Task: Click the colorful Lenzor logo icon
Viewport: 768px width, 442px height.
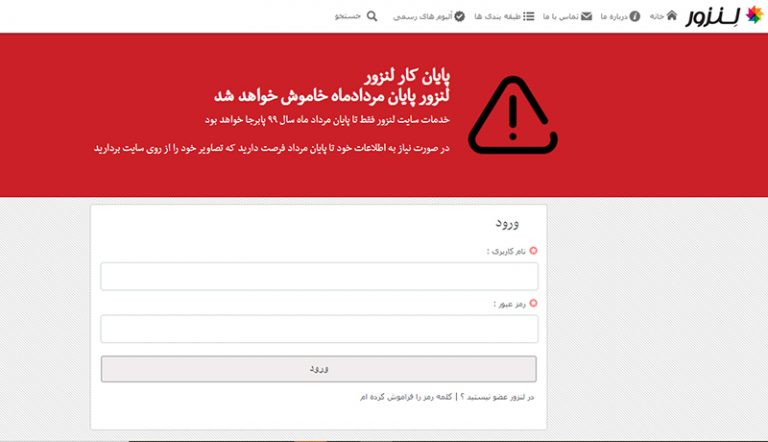Action: tap(754, 17)
